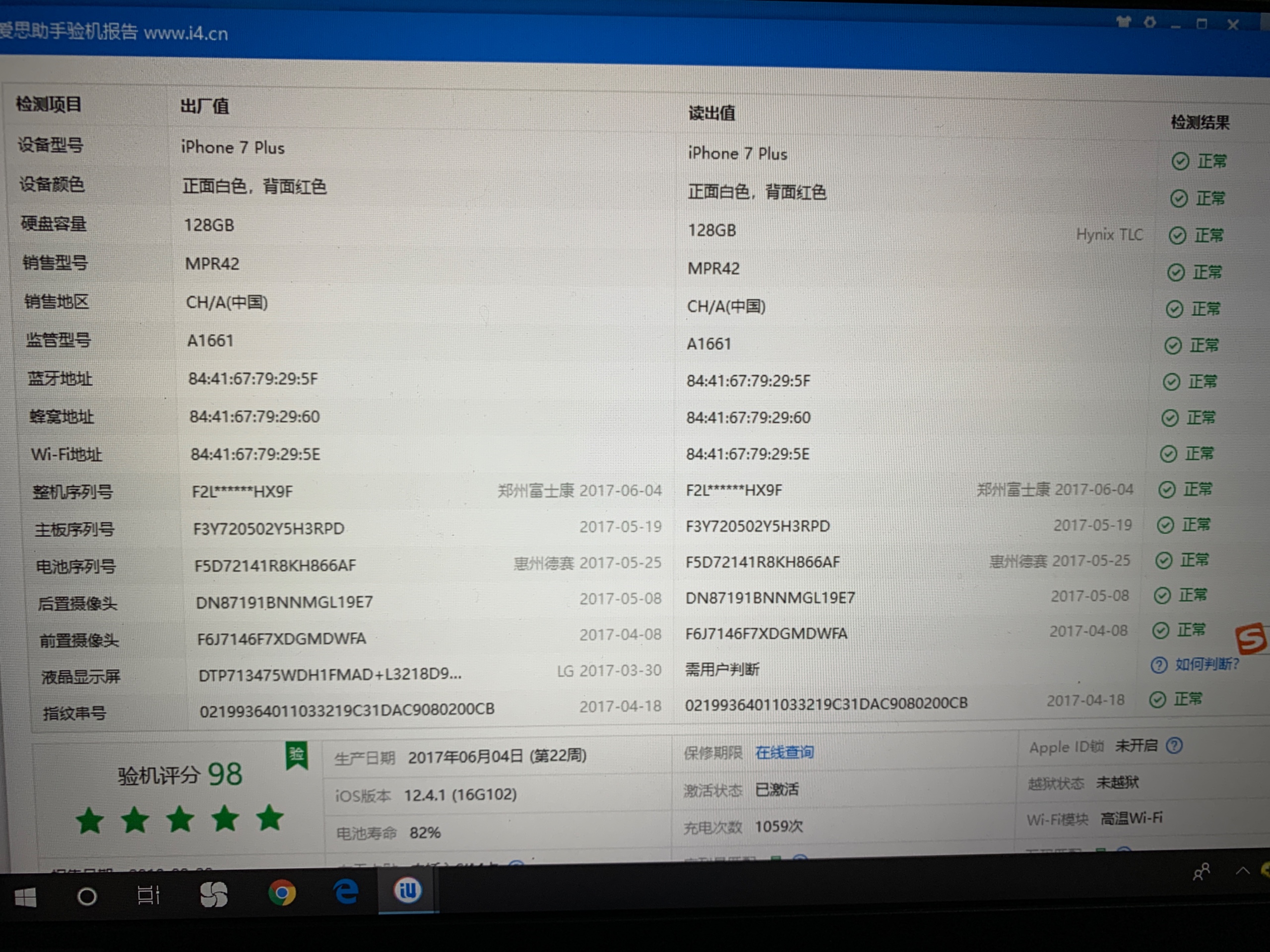
Task: Click the 在线查询 warranty link
Action: [x=784, y=752]
